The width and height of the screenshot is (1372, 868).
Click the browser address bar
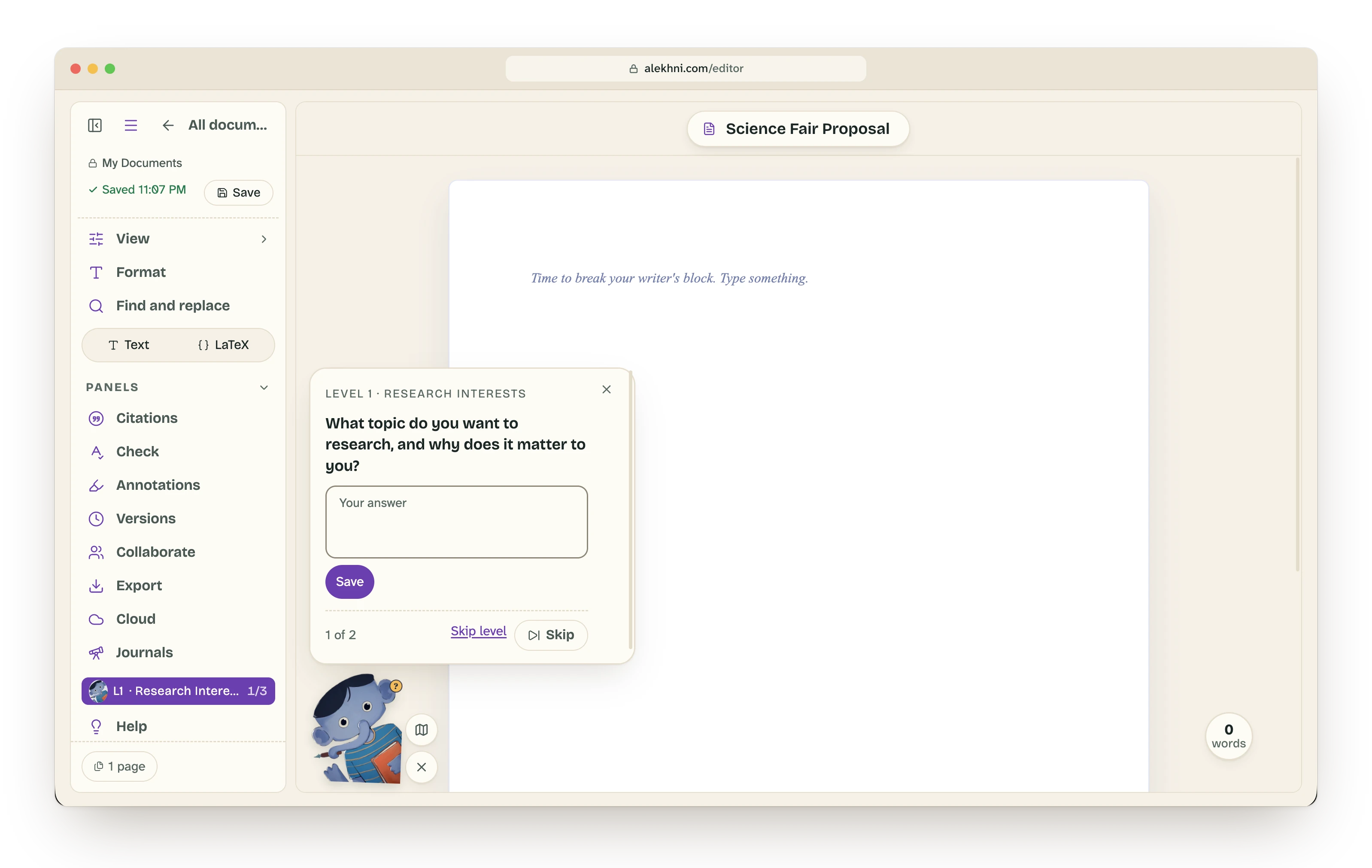click(686, 68)
